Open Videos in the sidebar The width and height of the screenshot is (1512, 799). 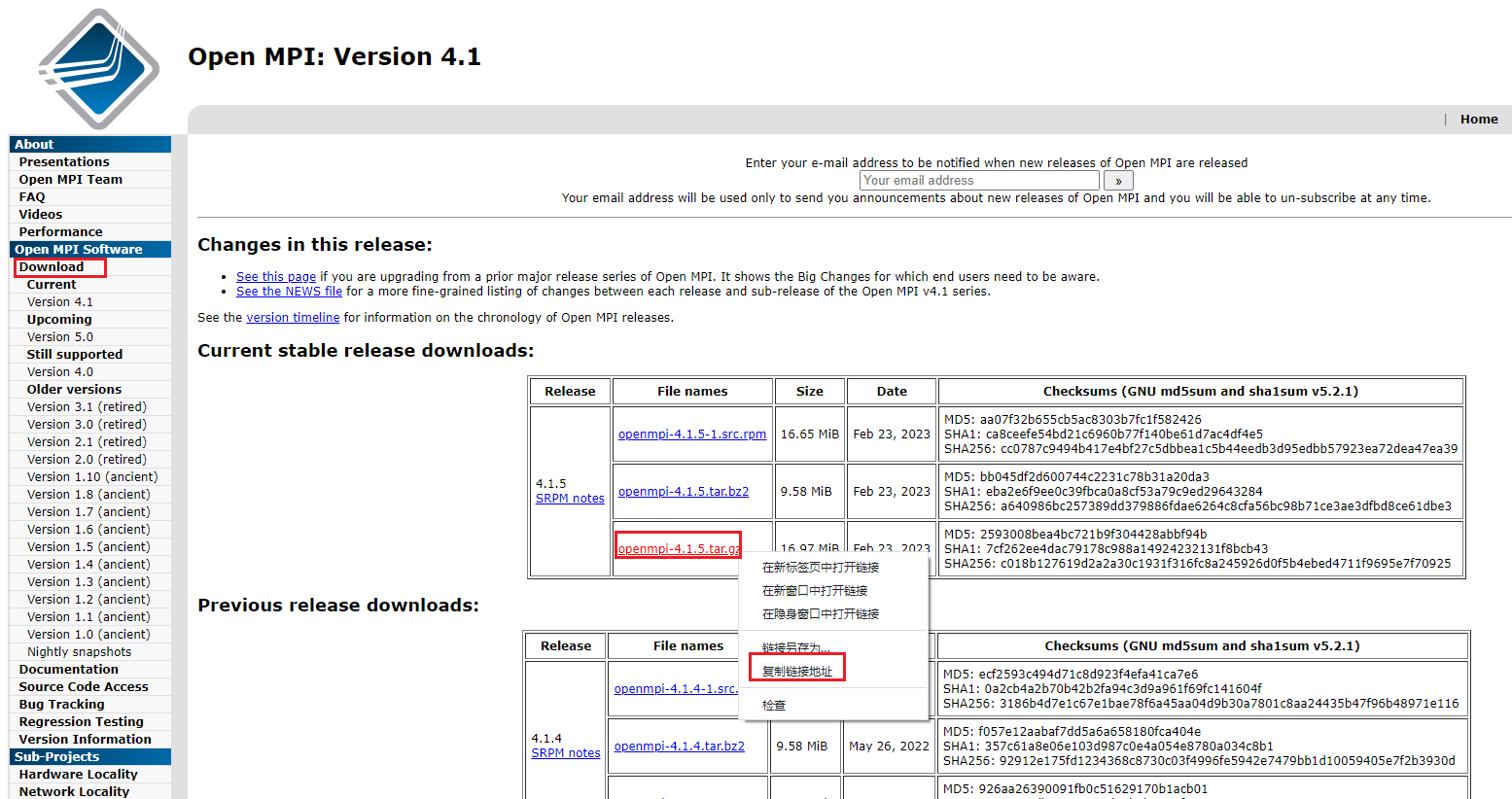pos(41,215)
